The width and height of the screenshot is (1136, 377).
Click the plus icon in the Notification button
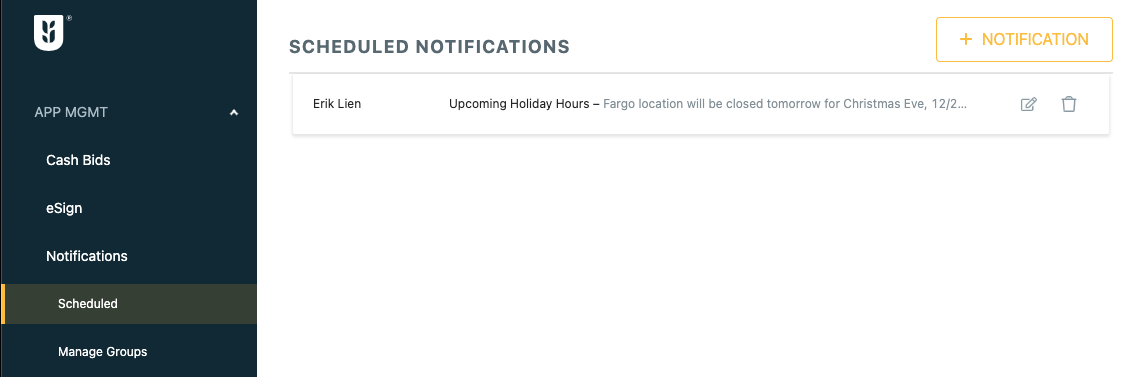tap(965, 39)
